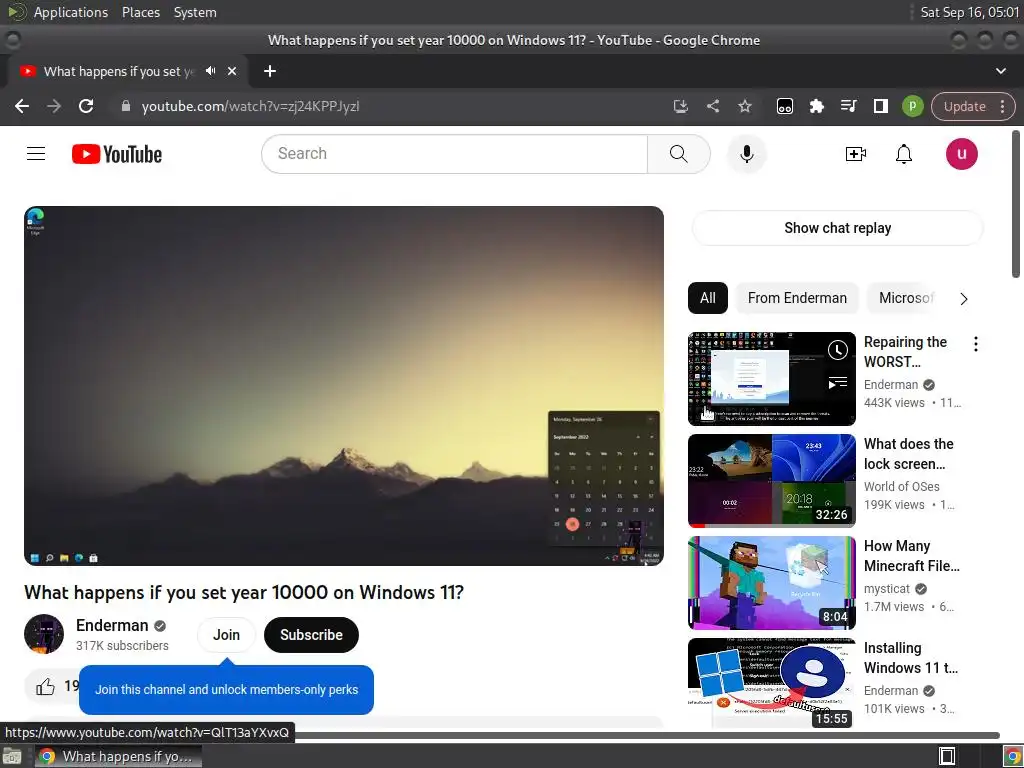This screenshot has height=768, width=1024.
Task: Open the site info lock icon
Action: [126, 106]
